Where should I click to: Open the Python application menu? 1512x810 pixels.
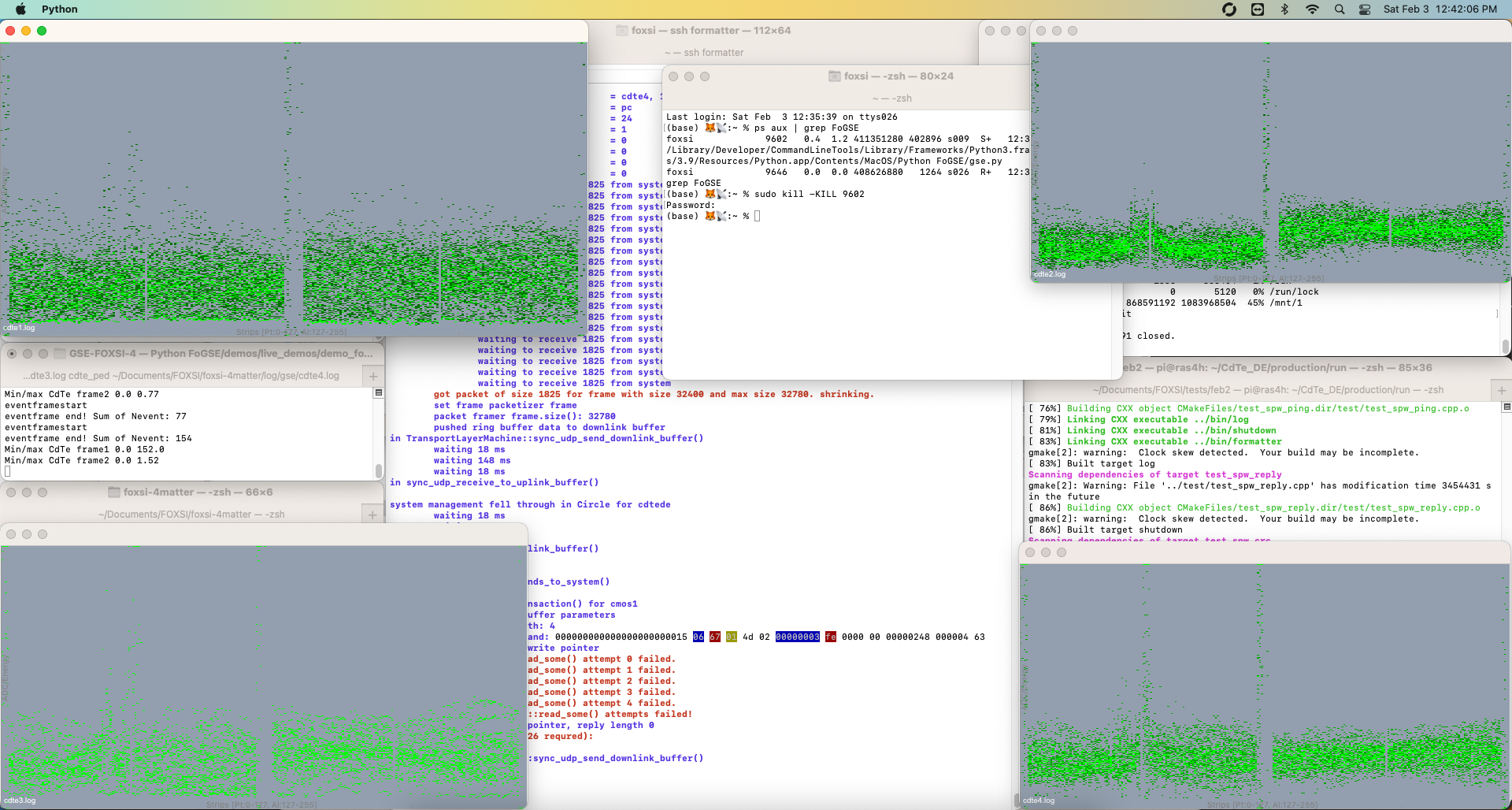[59, 9]
